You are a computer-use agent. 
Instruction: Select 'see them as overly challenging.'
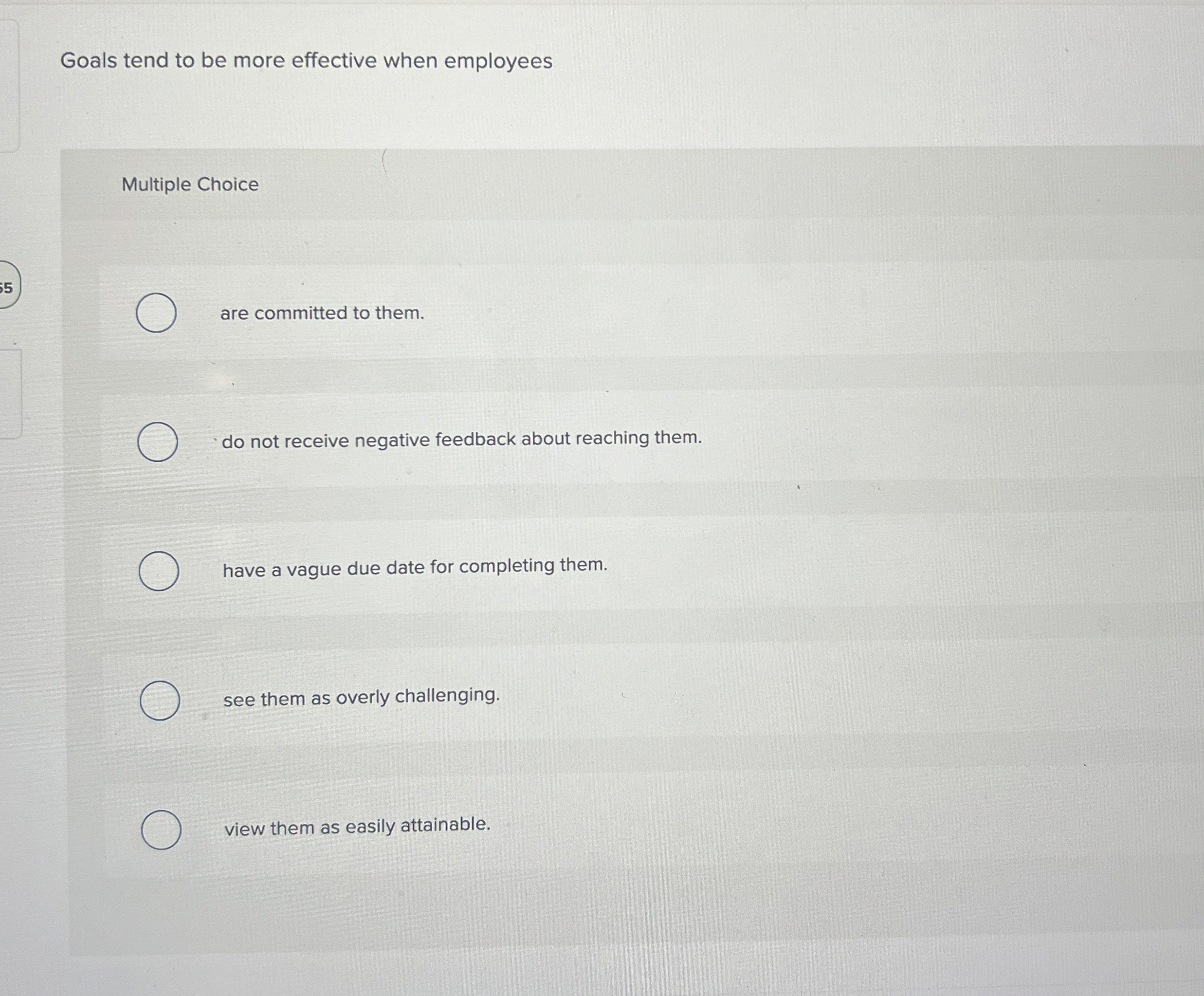(160, 699)
